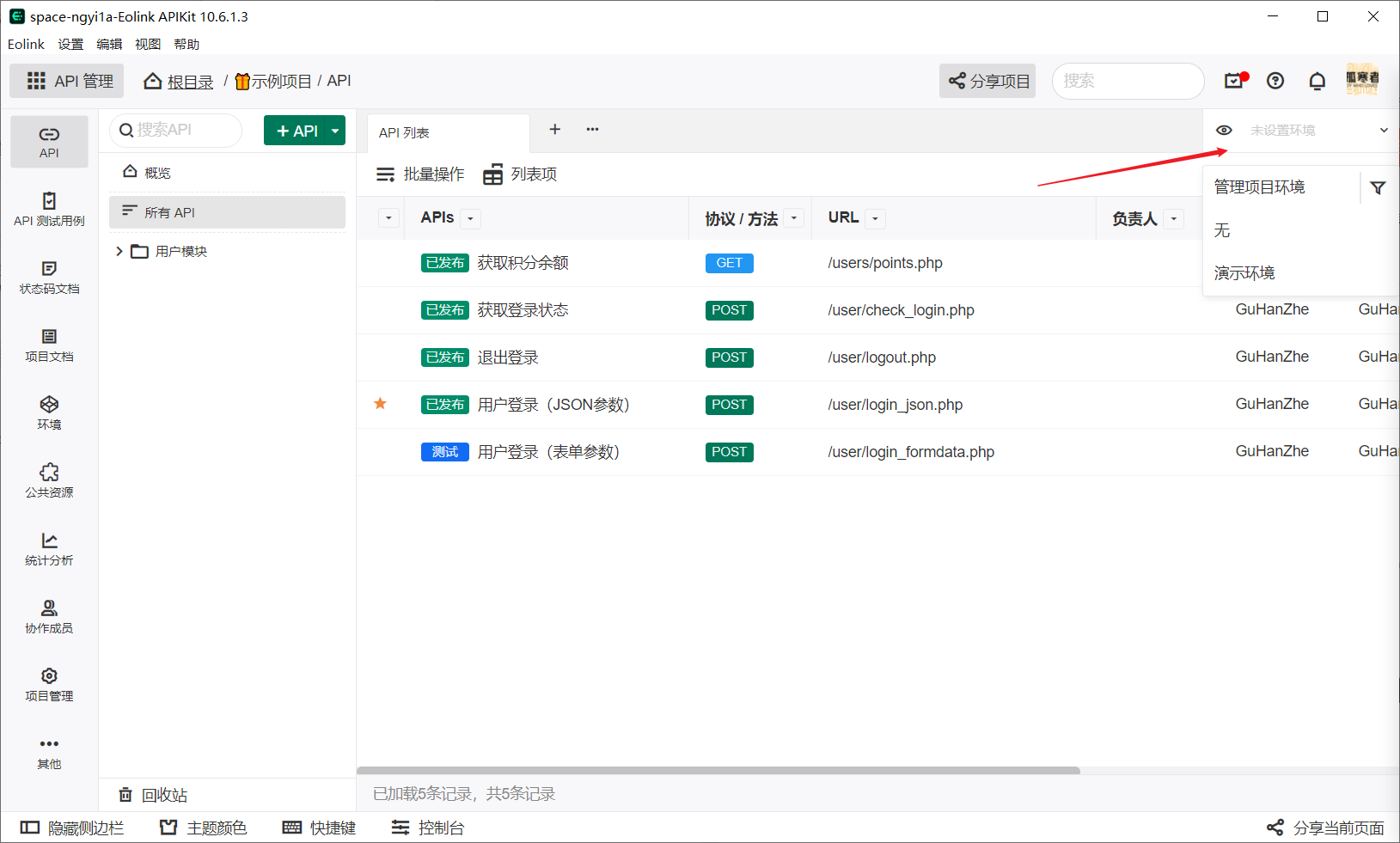This screenshot has height=843, width=1400.
Task: Click 隐藏侧边栏 to hide sidebar
Action: 73,828
